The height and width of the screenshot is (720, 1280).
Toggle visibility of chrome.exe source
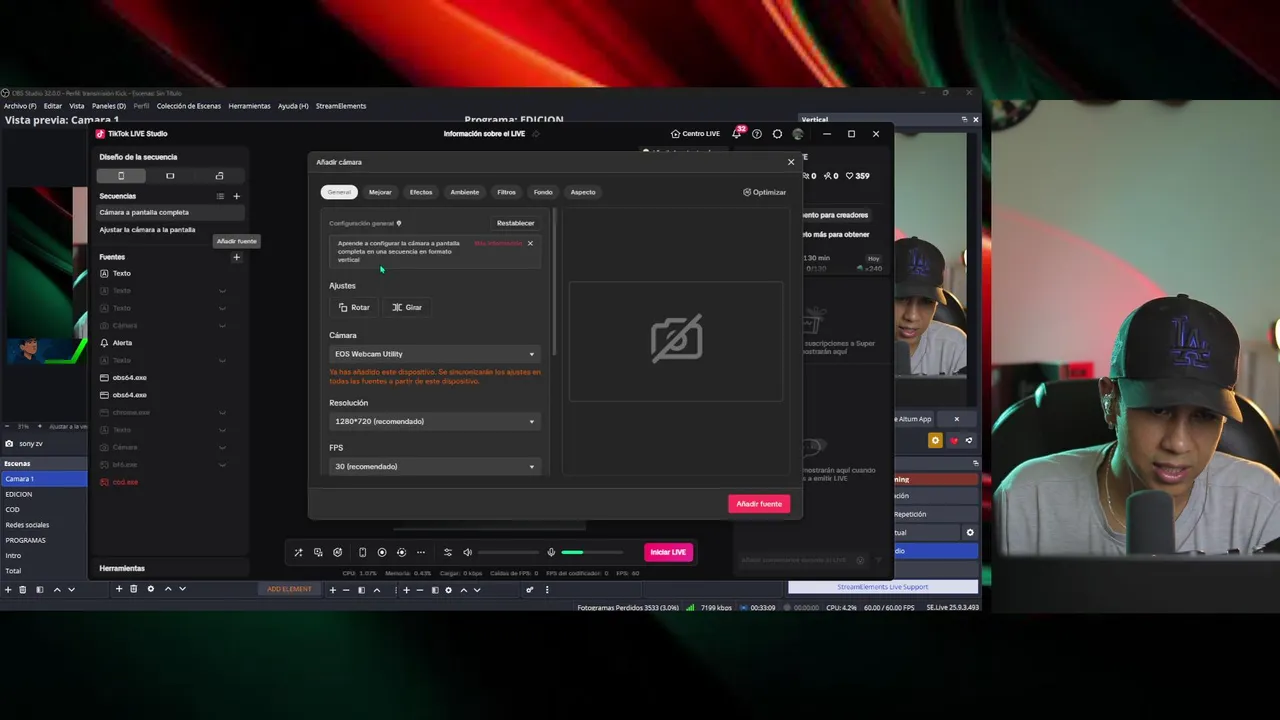pyautogui.click(x=222, y=412)
